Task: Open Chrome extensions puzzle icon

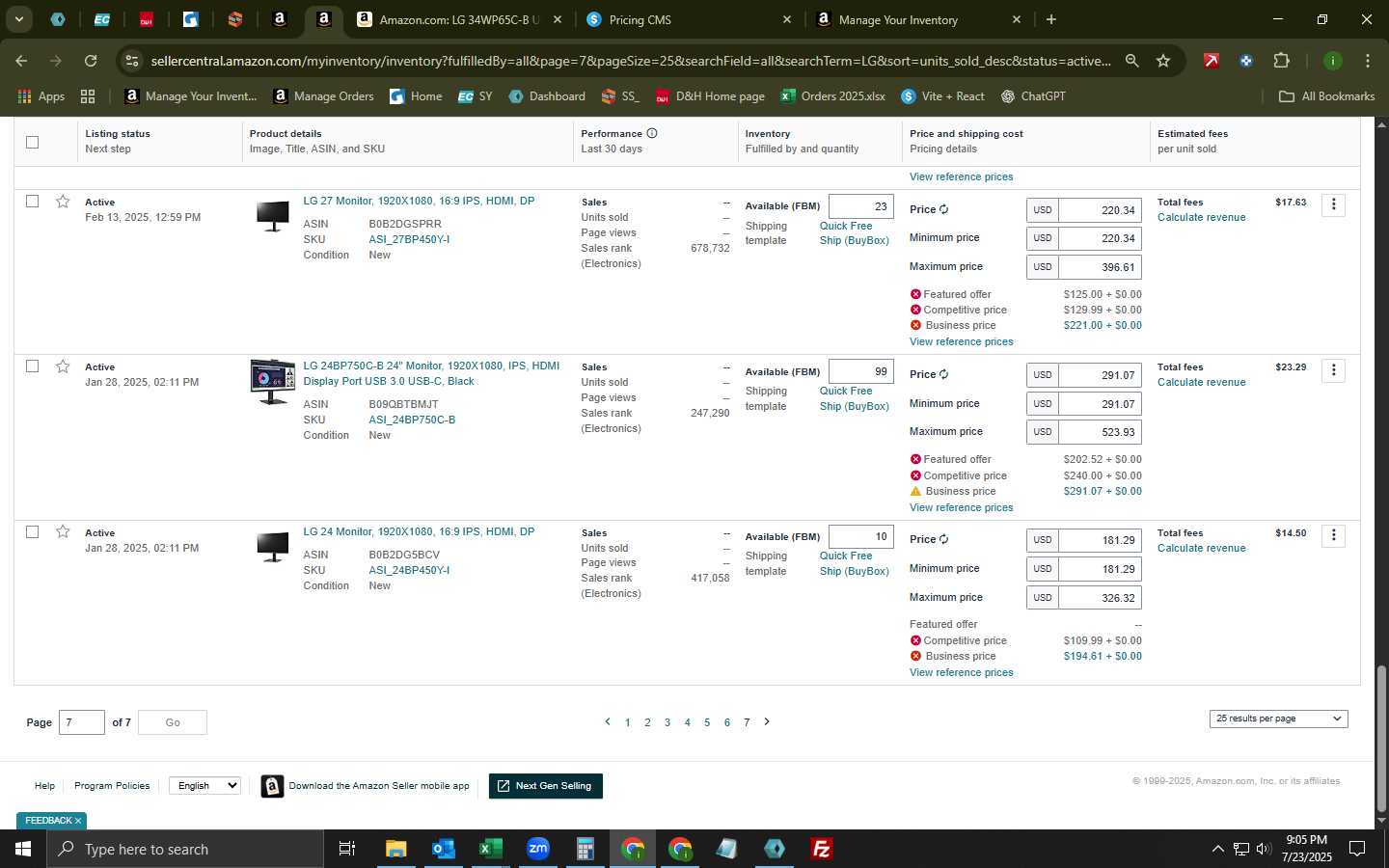Action: click(1281, 61)
